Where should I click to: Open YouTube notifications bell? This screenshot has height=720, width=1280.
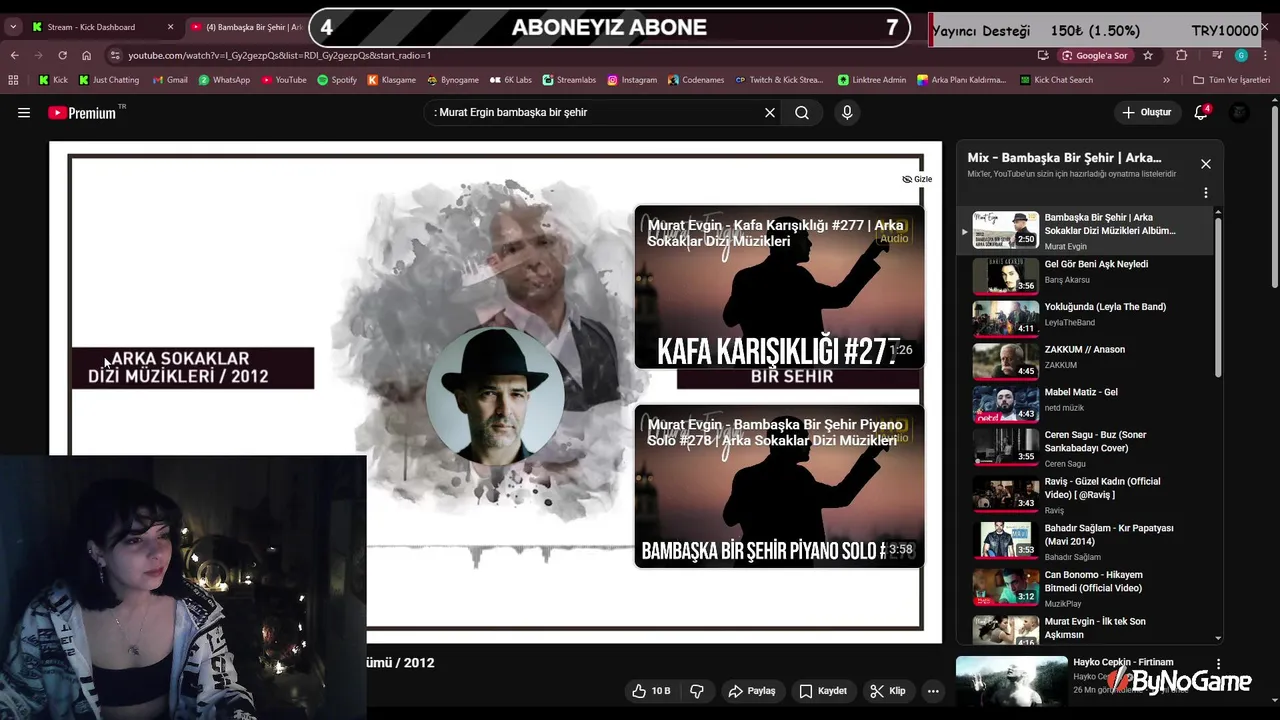[x=1201, y=113]
